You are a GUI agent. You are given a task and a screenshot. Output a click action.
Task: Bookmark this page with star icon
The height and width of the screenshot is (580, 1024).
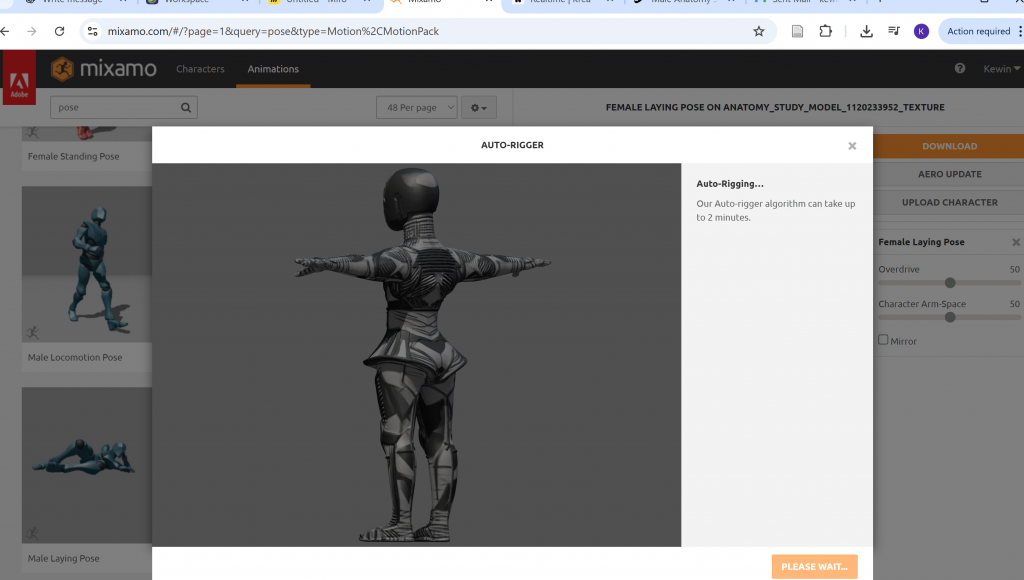pos(759,31)
